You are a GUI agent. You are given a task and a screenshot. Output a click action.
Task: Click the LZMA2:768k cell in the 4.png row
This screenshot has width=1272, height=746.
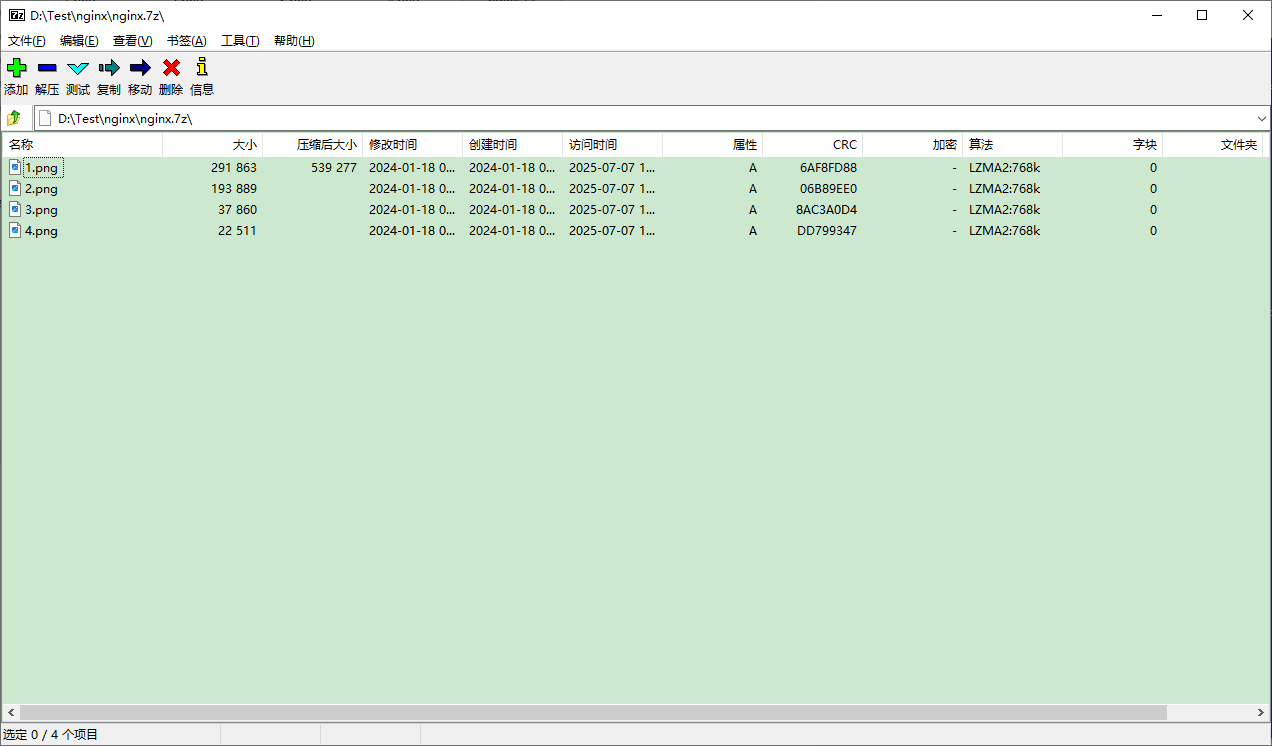click(x=1004, y=231)
